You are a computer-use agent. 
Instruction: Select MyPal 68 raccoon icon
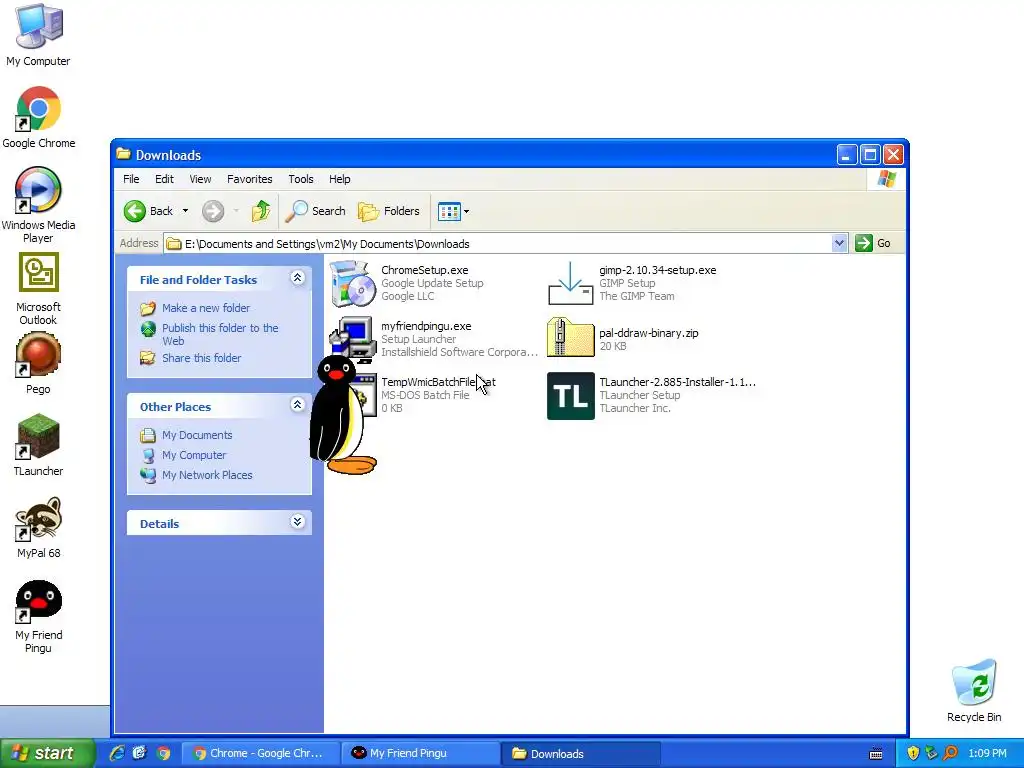(x=39, y=527)
